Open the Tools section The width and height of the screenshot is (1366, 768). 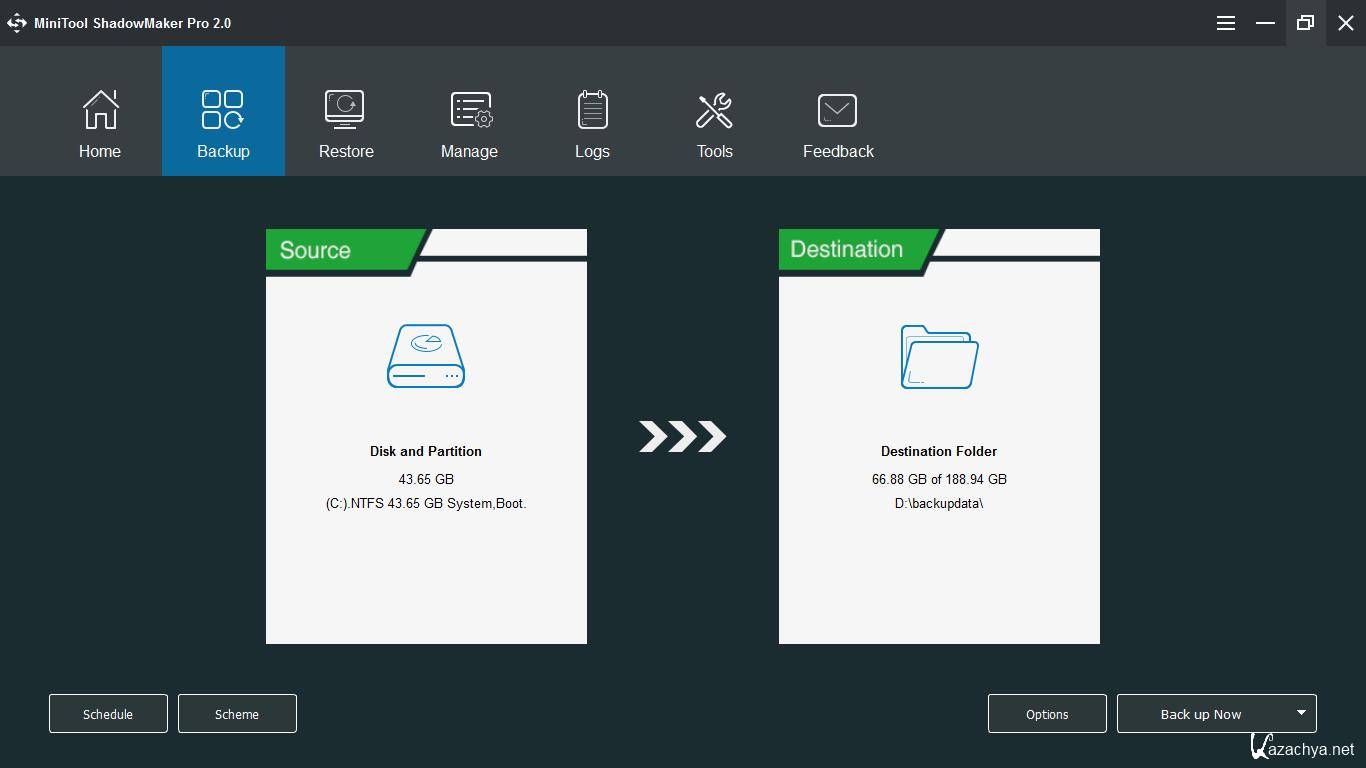[714, 111]
